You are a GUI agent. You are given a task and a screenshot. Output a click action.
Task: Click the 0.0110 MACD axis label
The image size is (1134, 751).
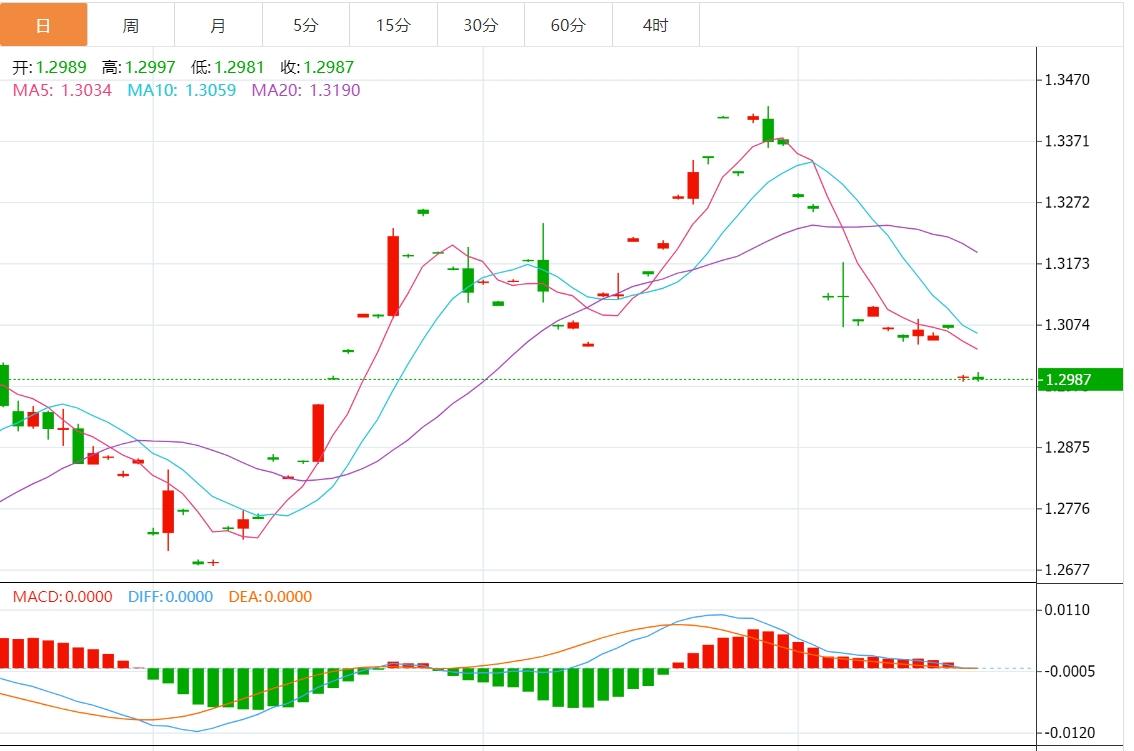tap(1068, 610)
